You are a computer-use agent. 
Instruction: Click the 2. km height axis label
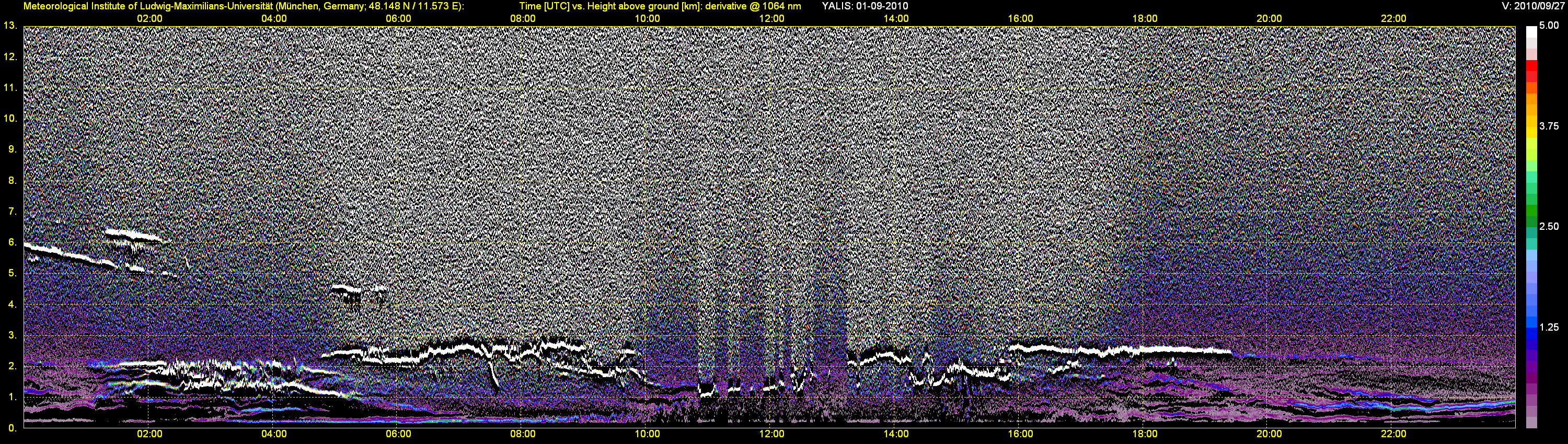click(13, 366)
